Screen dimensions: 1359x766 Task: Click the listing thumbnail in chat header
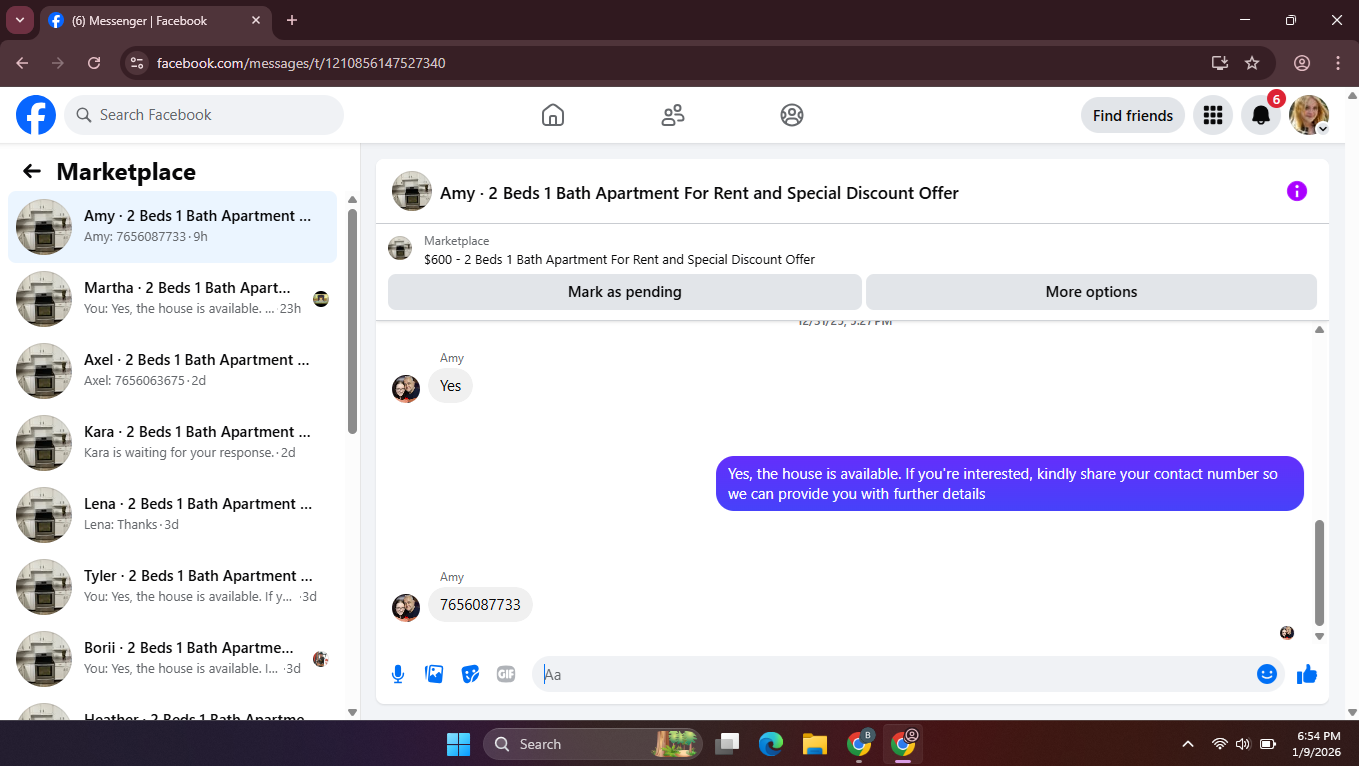tap(412, 191)
